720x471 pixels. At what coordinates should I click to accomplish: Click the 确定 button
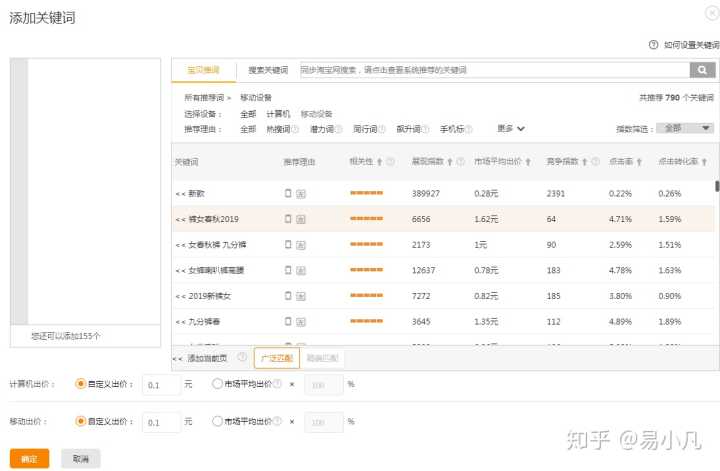29,459
